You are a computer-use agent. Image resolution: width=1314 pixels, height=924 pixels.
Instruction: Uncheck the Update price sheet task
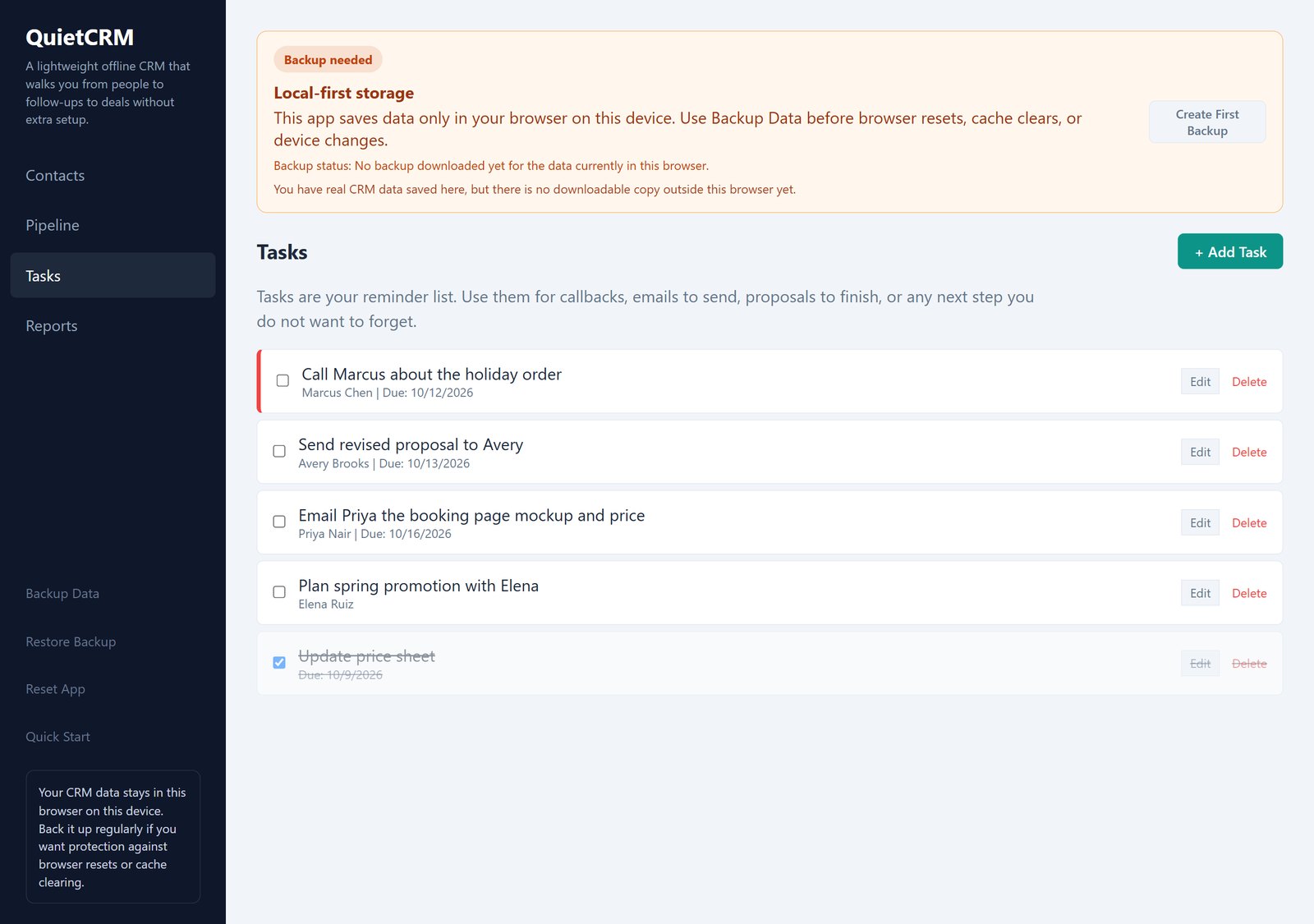coord(279,663)
